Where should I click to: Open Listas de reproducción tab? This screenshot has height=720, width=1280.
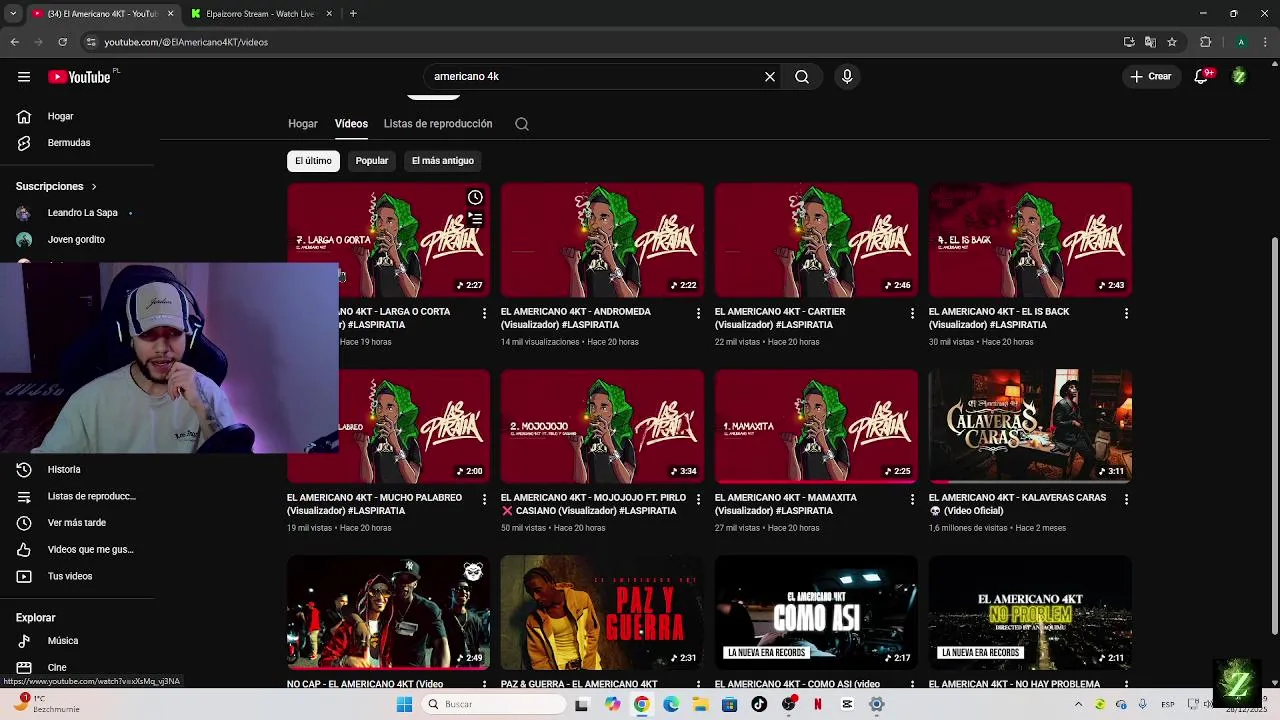[438, 124]
